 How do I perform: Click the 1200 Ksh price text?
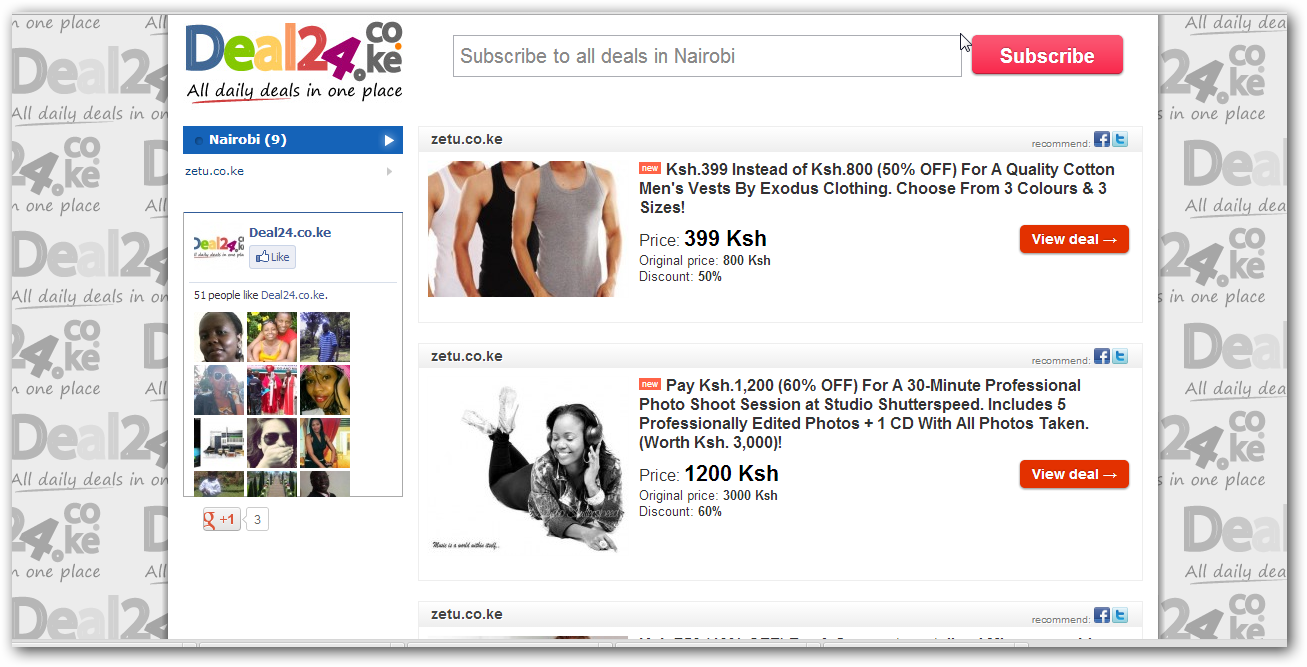[x=731, y=474]
